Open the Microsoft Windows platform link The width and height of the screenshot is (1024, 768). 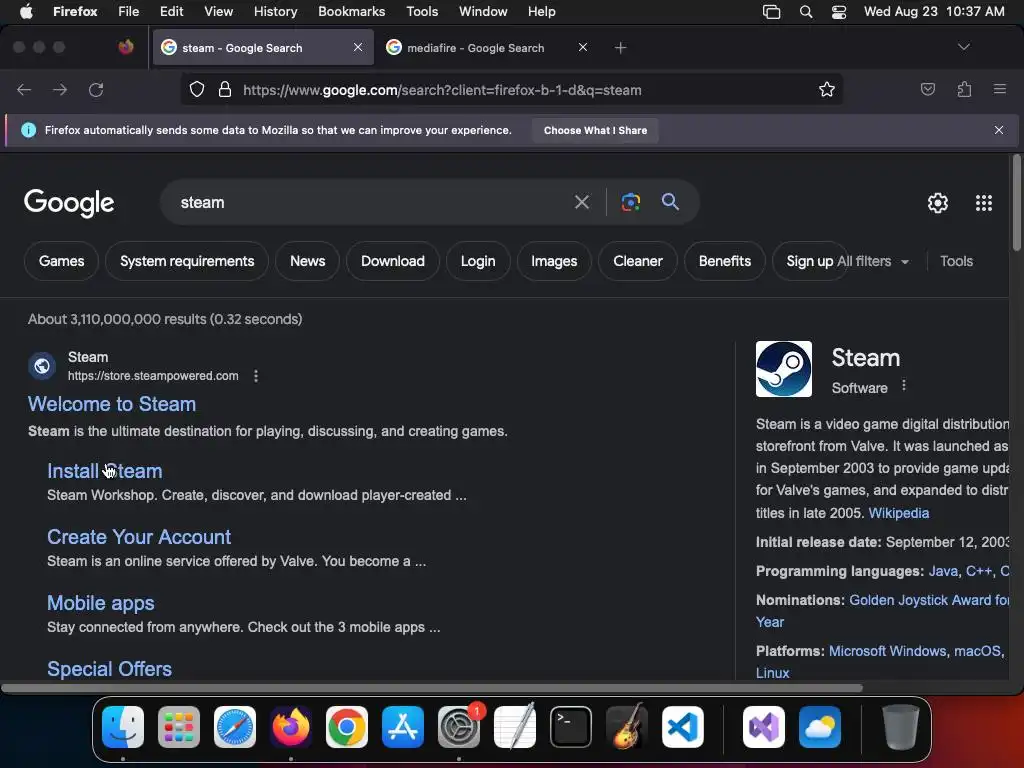pyautogui.click(x=887, y=651)
